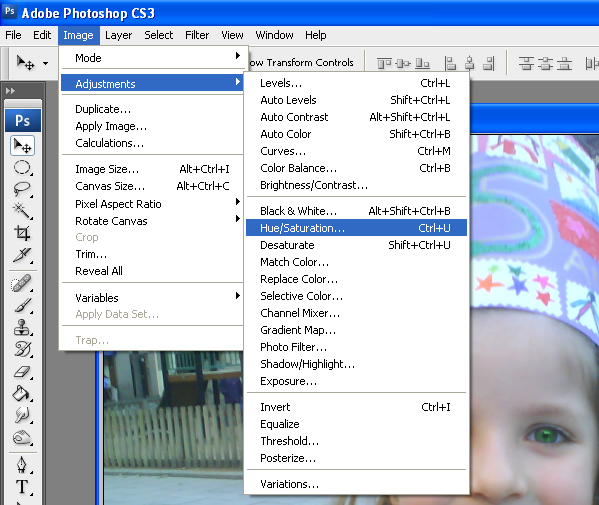Open the Layer menu

click(118, 35)
